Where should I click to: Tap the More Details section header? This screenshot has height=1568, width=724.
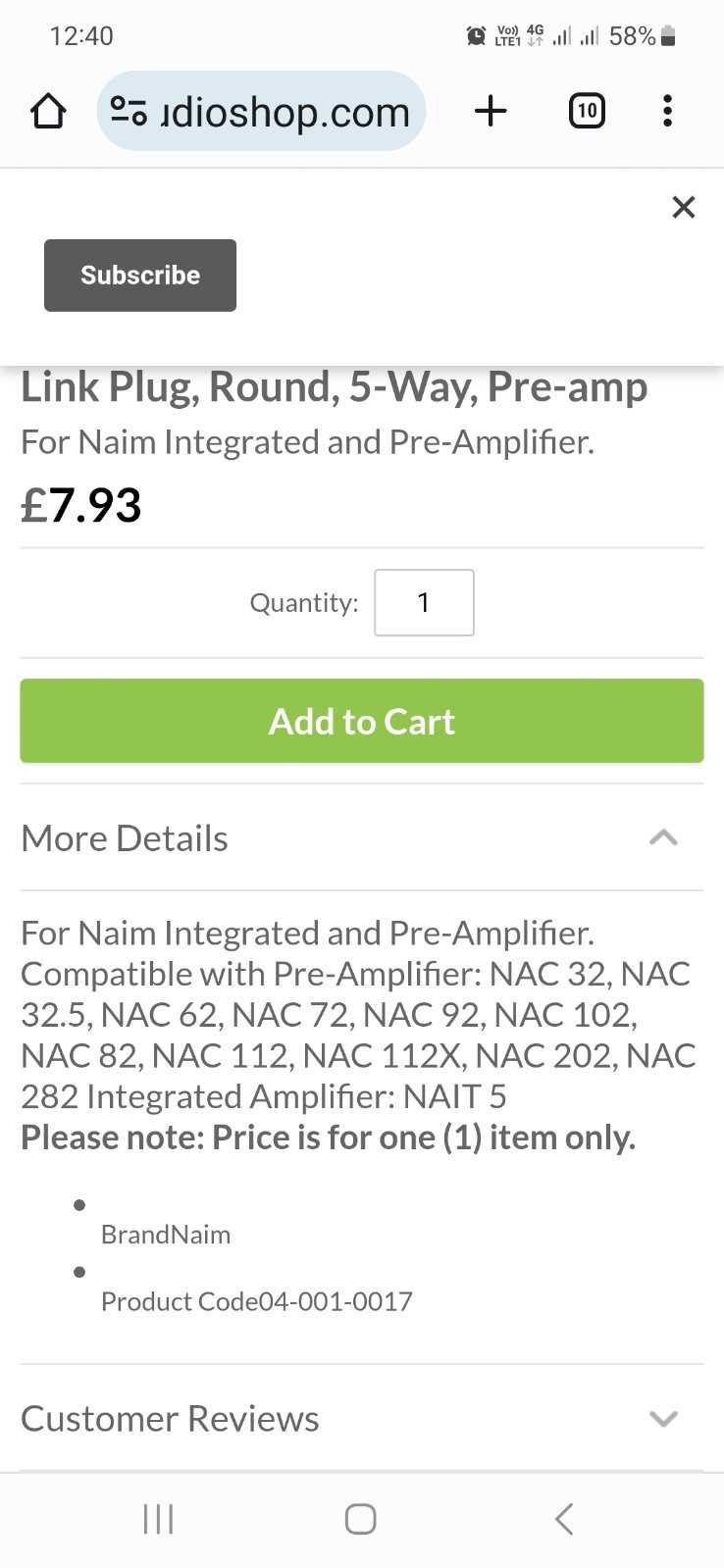point(362,838)
